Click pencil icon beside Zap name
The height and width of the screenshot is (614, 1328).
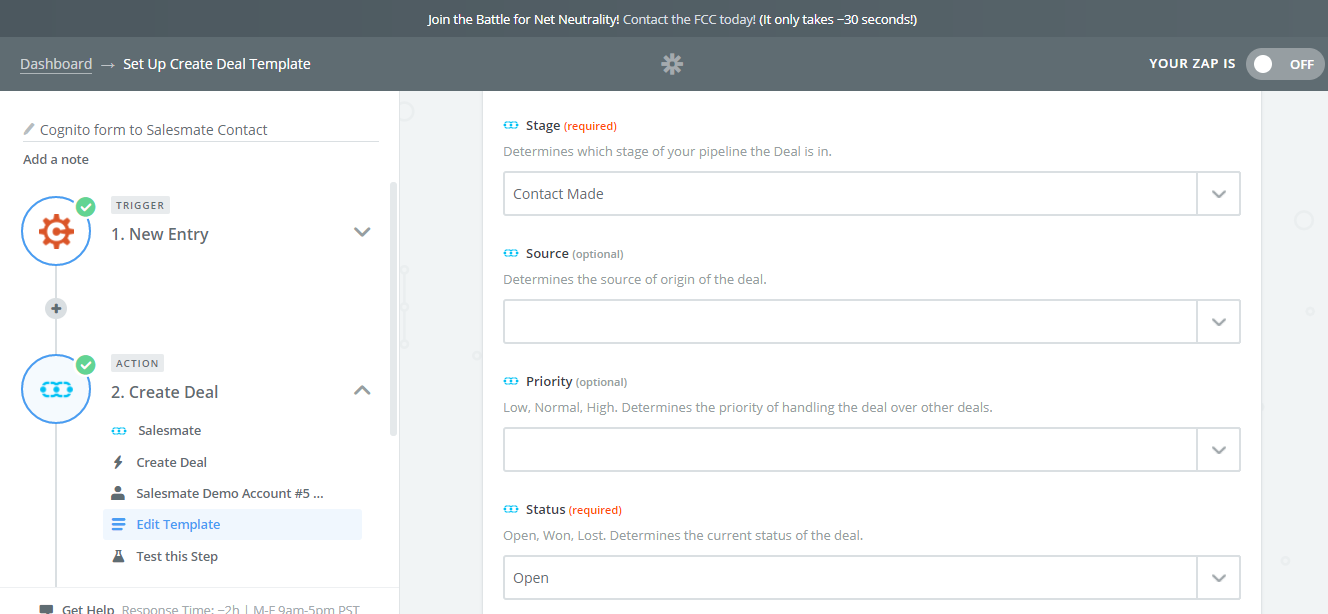(29, 129)
